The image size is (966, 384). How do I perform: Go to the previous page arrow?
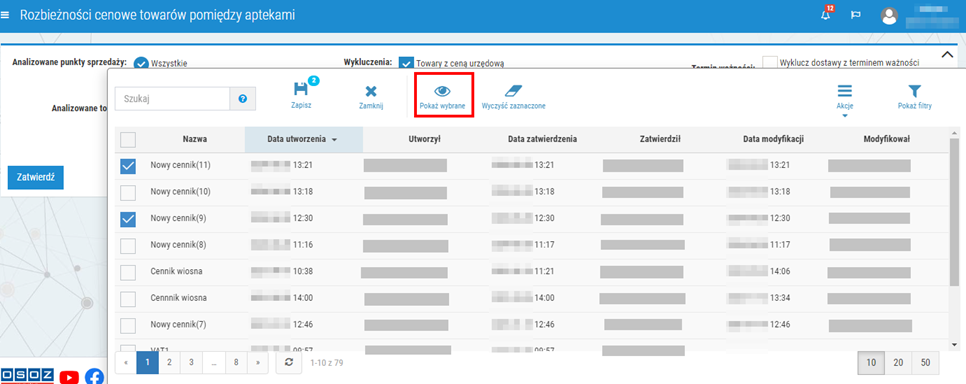(126, 362)
